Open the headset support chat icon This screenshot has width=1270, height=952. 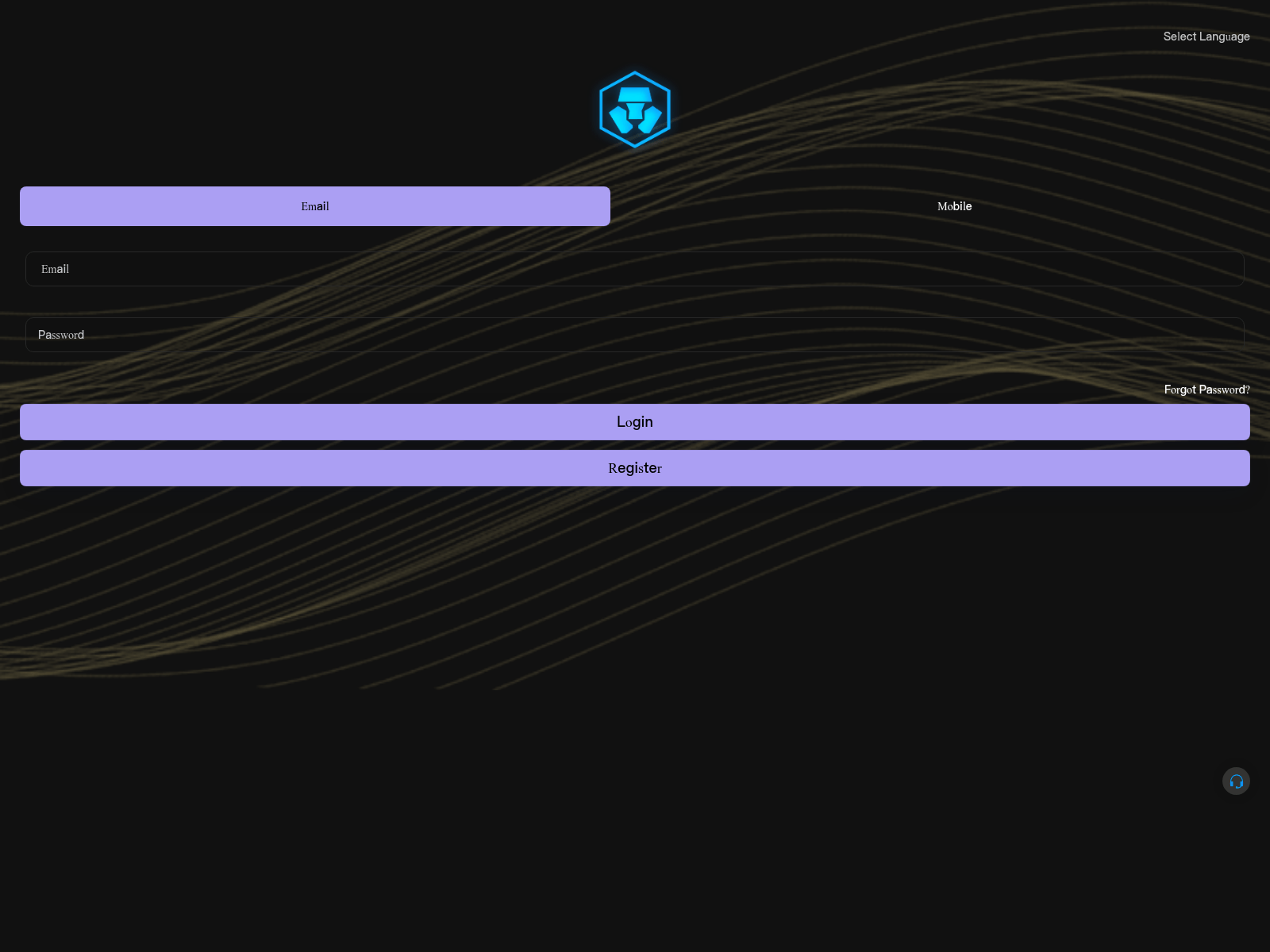click(x=1236, y=781)
